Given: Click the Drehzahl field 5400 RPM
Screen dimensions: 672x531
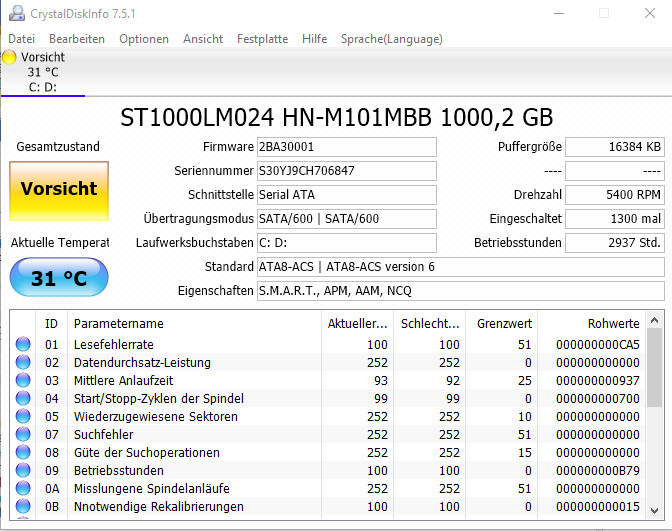Looking at the screenshot, I should pyautogui.click(x=615, y=195).
